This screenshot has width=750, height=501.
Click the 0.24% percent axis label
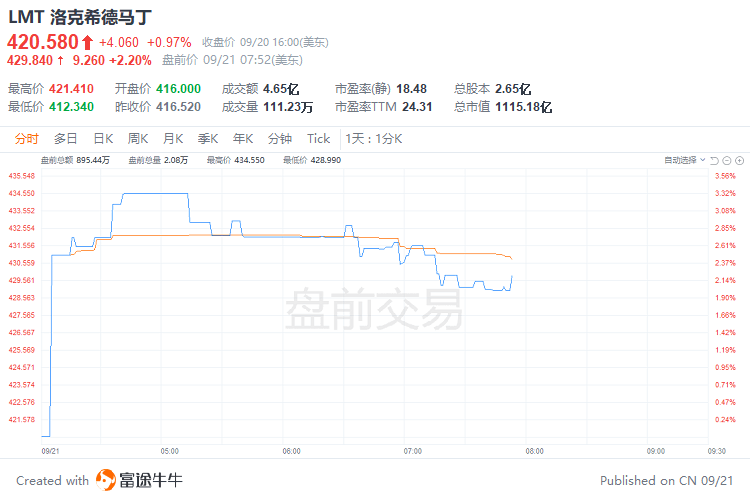[725, 420]
